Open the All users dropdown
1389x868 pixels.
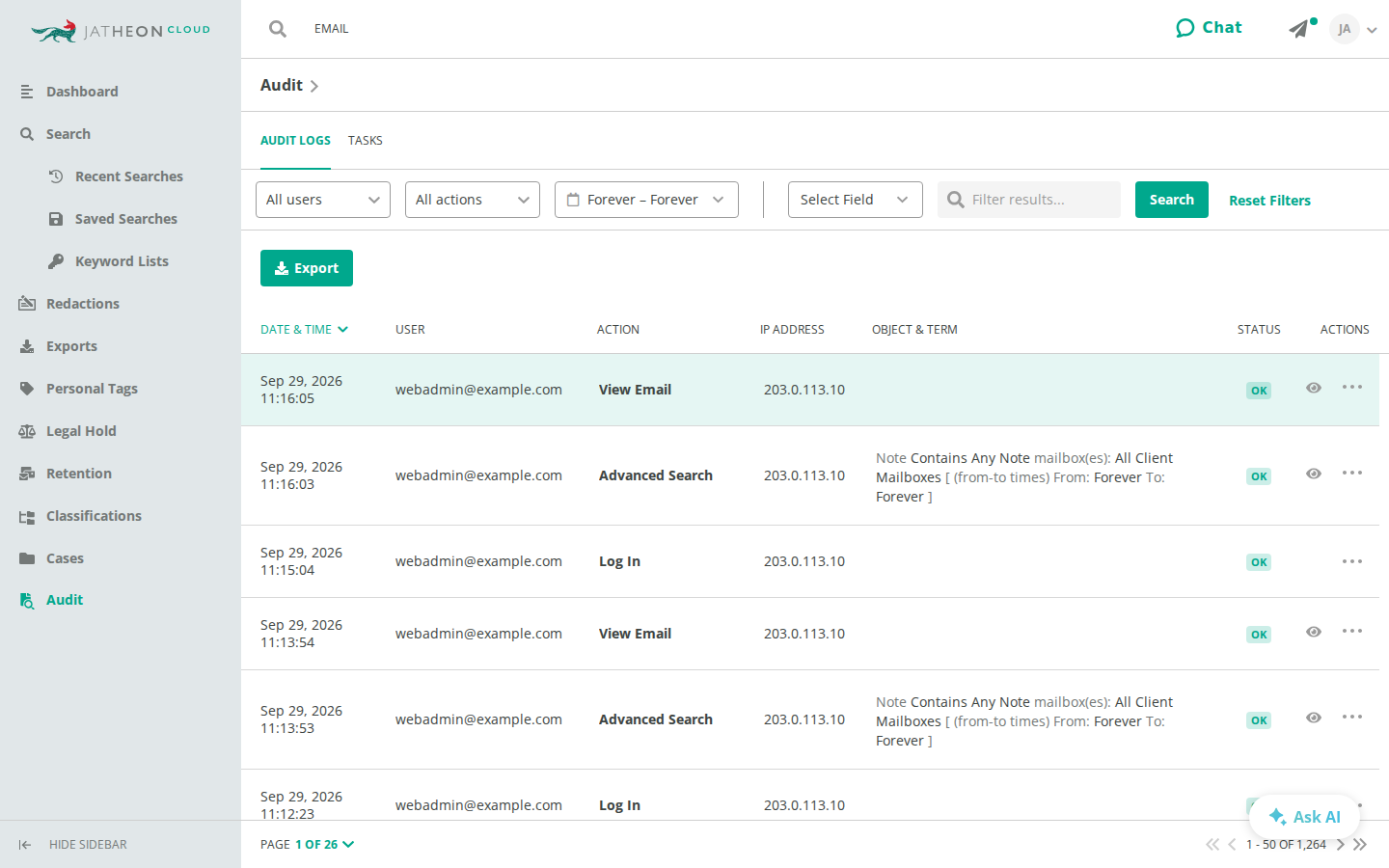[323, 200]
